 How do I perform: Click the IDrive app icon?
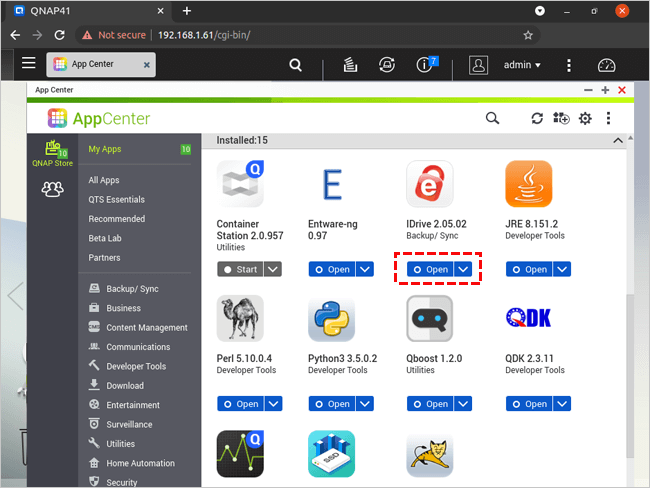pos(429,184)
